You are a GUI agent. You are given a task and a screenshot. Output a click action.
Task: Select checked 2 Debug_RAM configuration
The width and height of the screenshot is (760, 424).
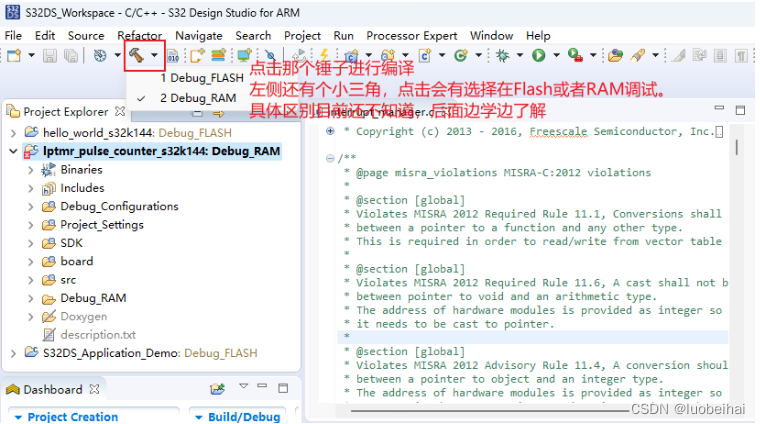198,98
